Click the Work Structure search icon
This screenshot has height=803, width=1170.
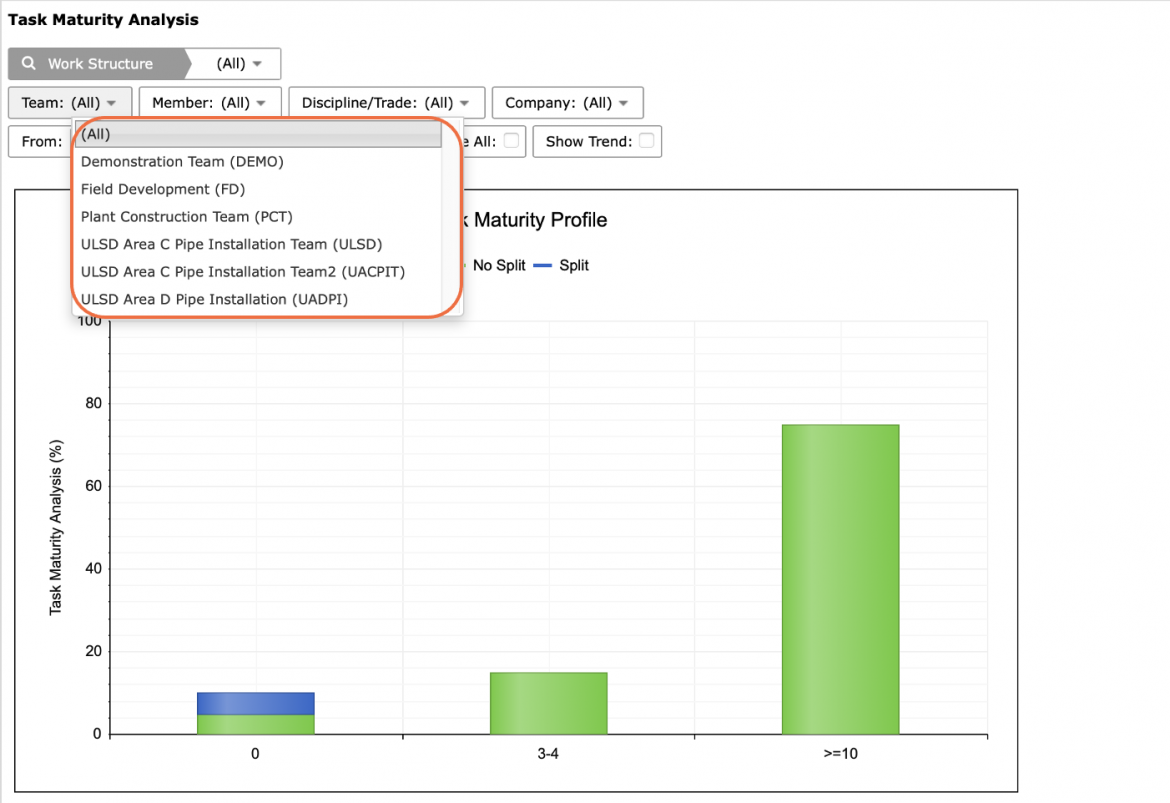coord(28,63)
